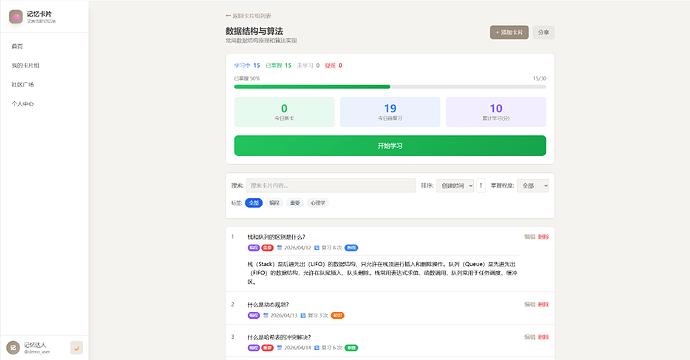Click the 添加卡片 button
This screenshot has width=690, height=360.
[x=509, y=32]
